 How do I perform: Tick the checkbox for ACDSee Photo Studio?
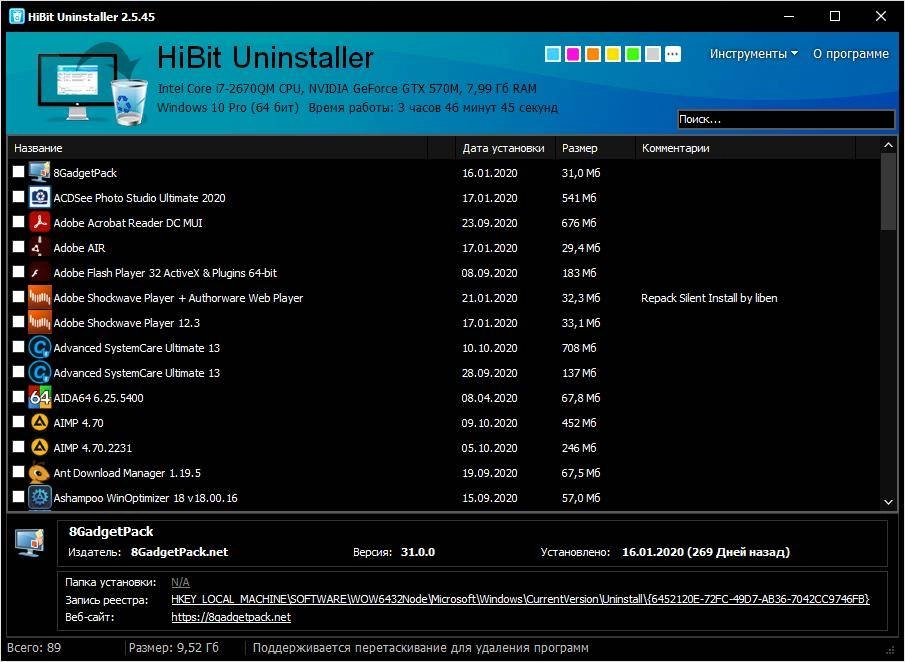pos(18,196)
